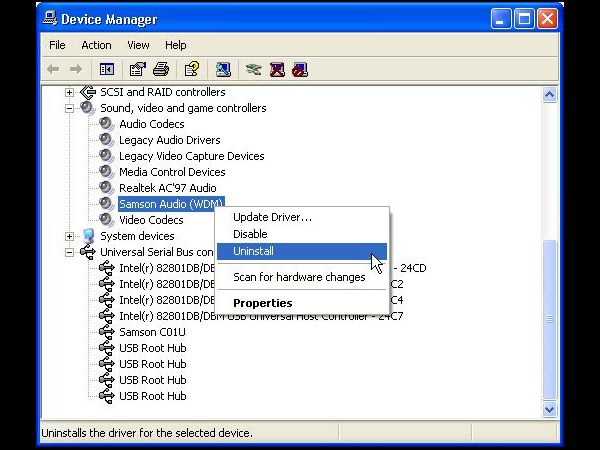The height and width of the screenshot is (450, 600).
Task: Toggle the console tree pane icon
Action: [x=107, y=70]
